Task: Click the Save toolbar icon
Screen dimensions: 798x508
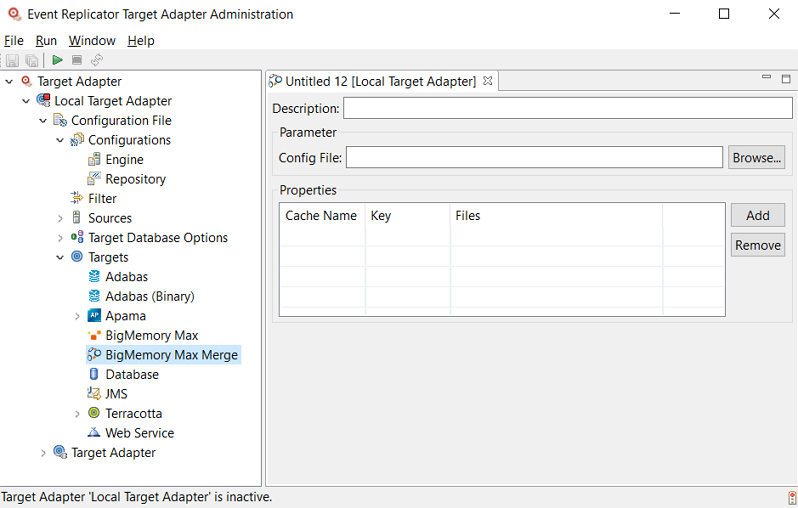Action: click(x=12, y=60)
